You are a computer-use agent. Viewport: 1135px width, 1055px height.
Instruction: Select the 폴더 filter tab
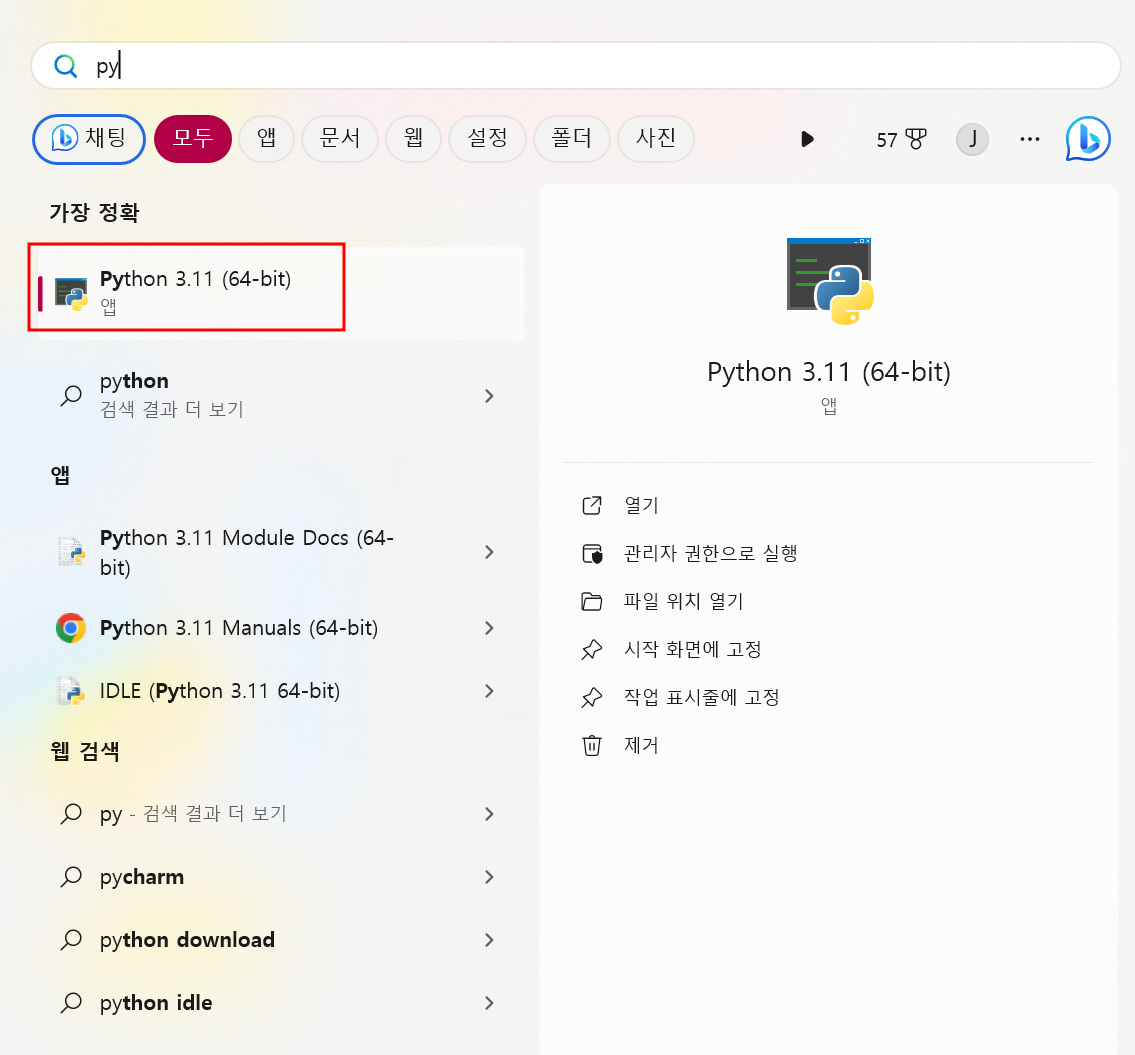coord(572,139)
